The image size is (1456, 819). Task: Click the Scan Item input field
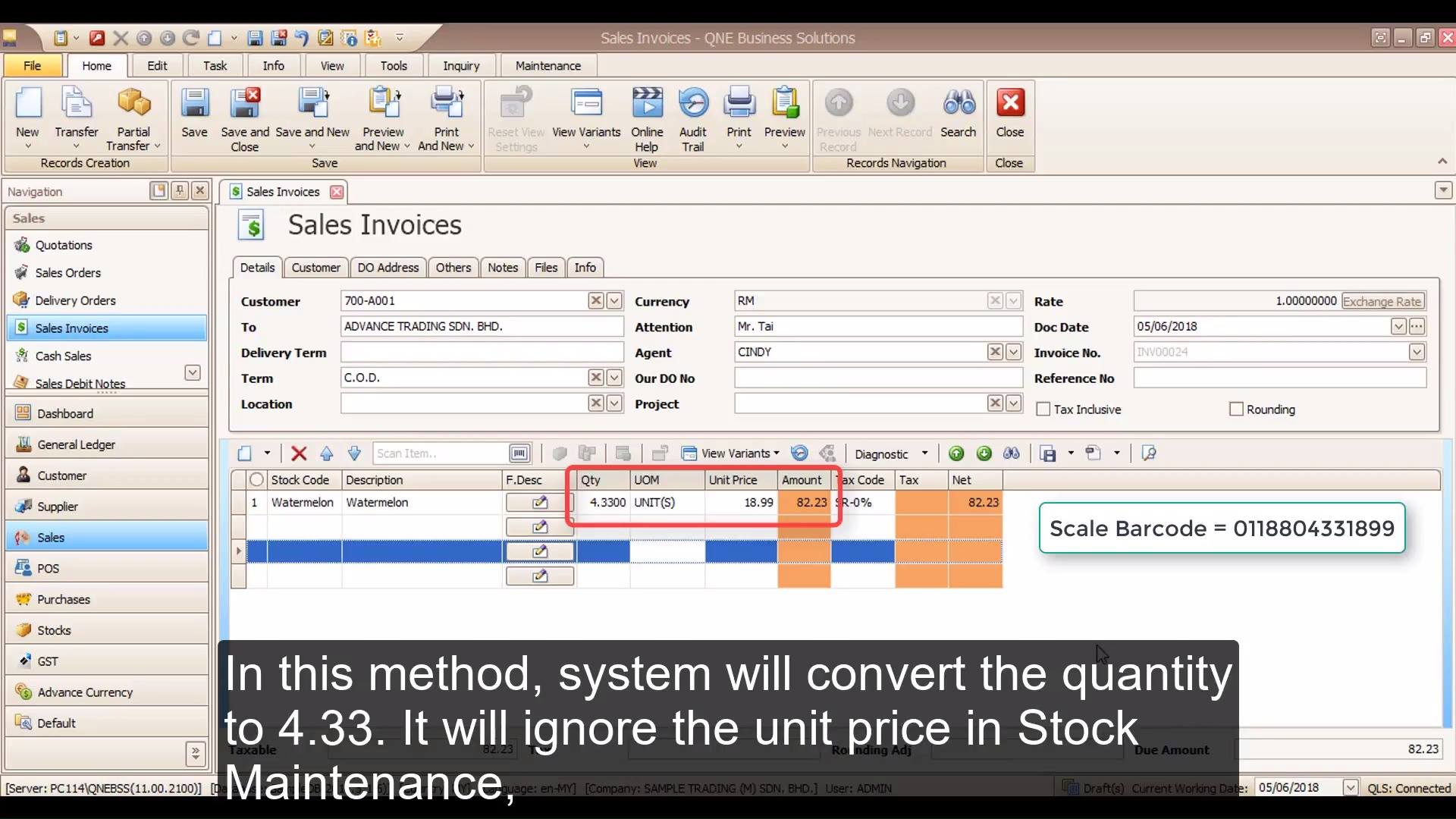(441, 453)
